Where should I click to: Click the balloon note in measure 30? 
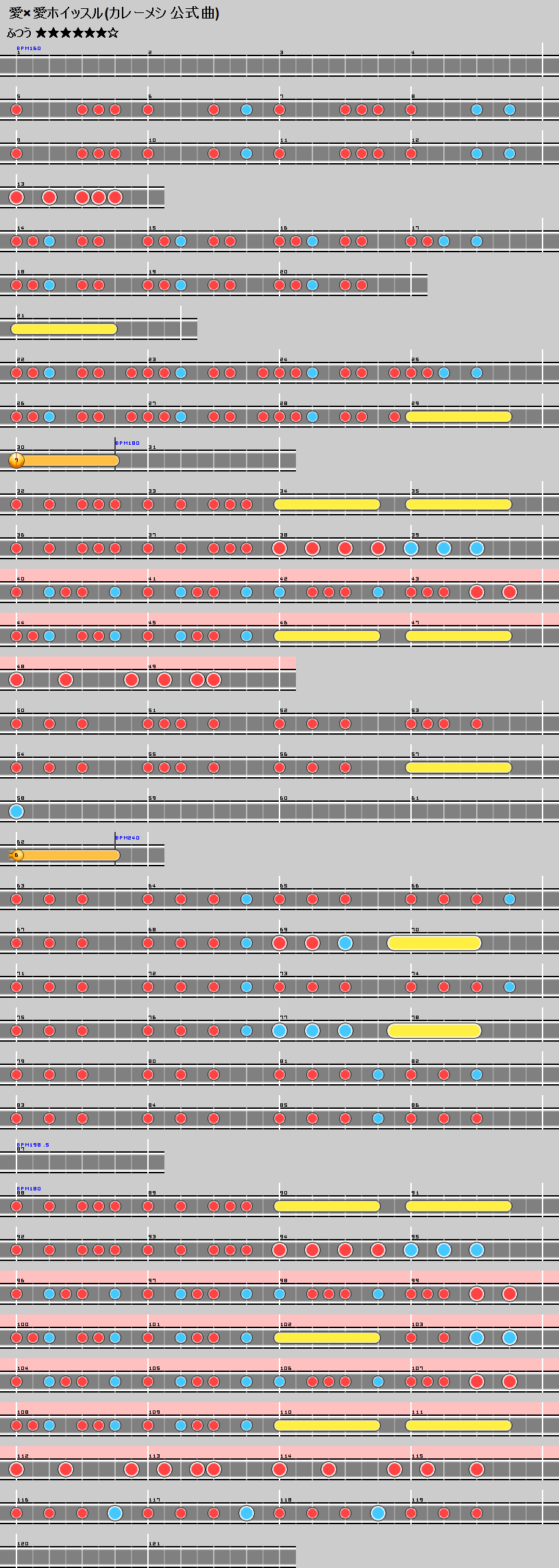coord(16,461)
